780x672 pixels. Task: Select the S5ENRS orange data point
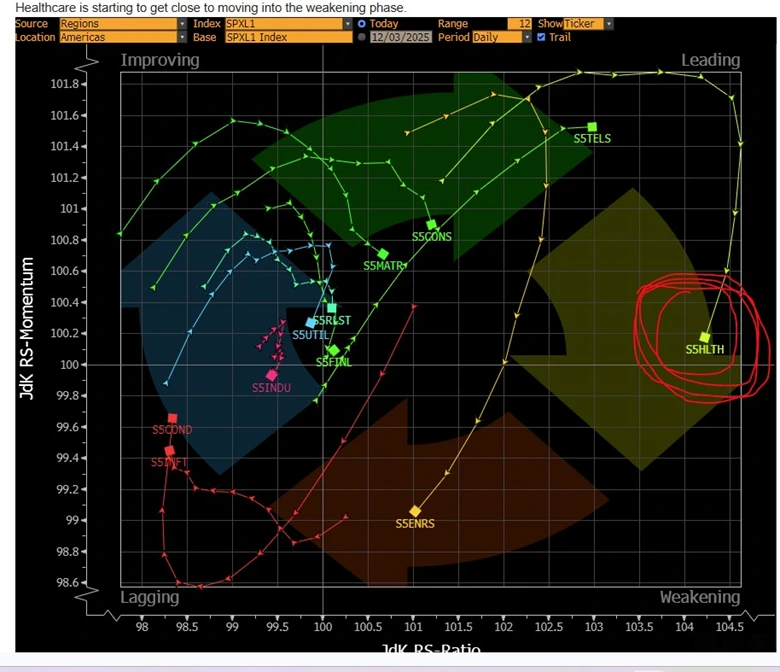click(x=415, y=511)
